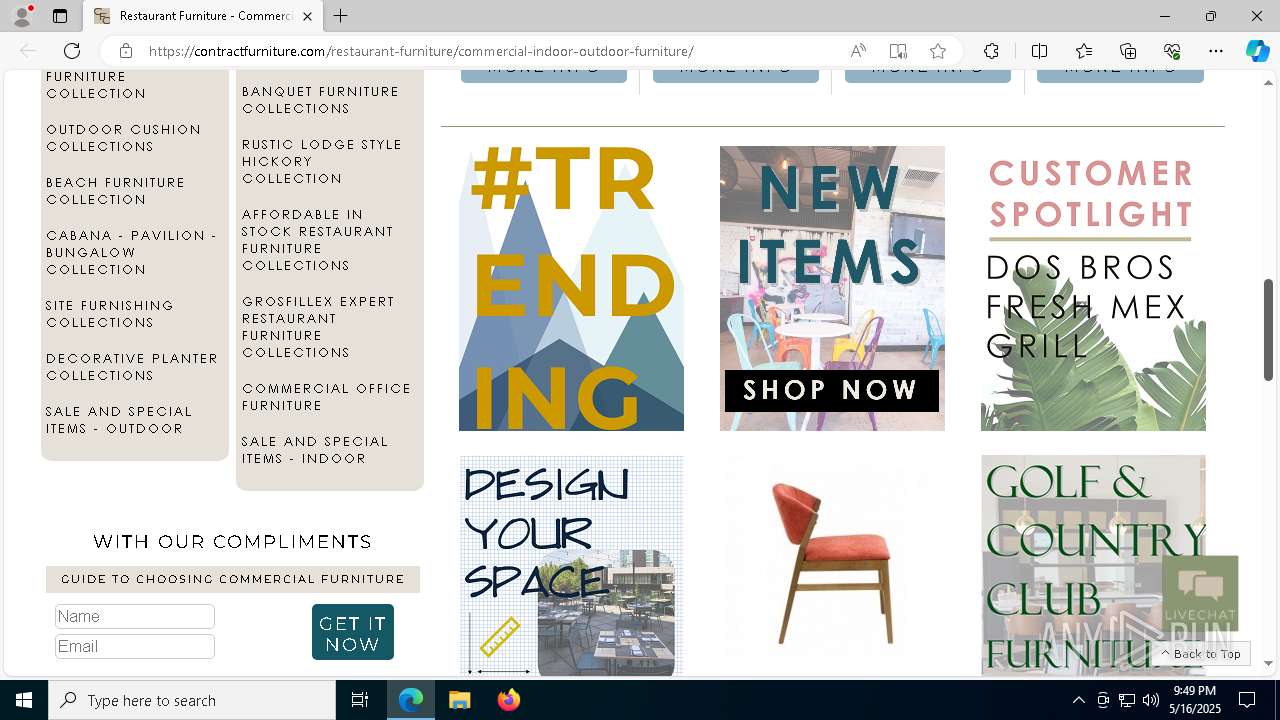Open the Favorites list icon
This screenshot has width=1280, height=720.
(1084, 51)
